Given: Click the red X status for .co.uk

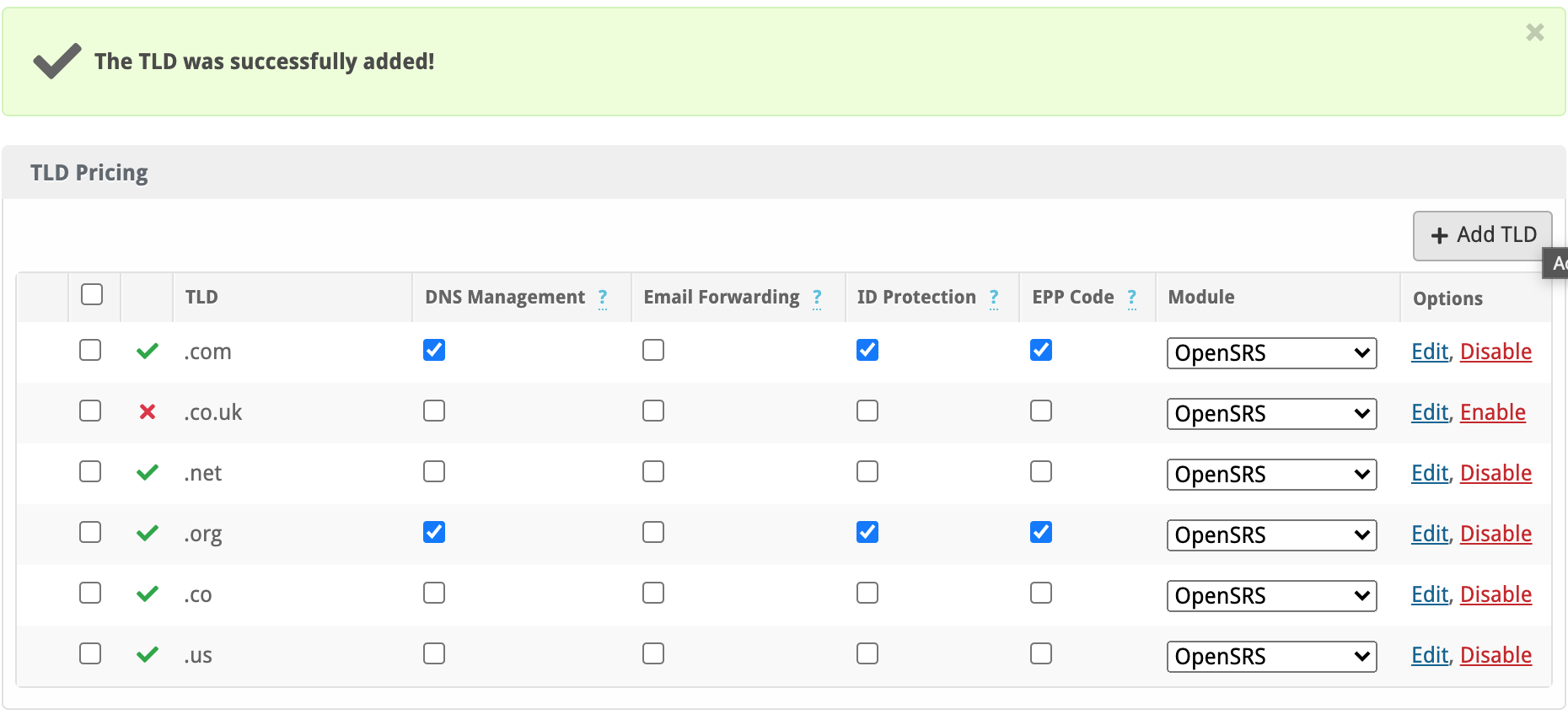Looking at the screenshot, I should point(148,411).
